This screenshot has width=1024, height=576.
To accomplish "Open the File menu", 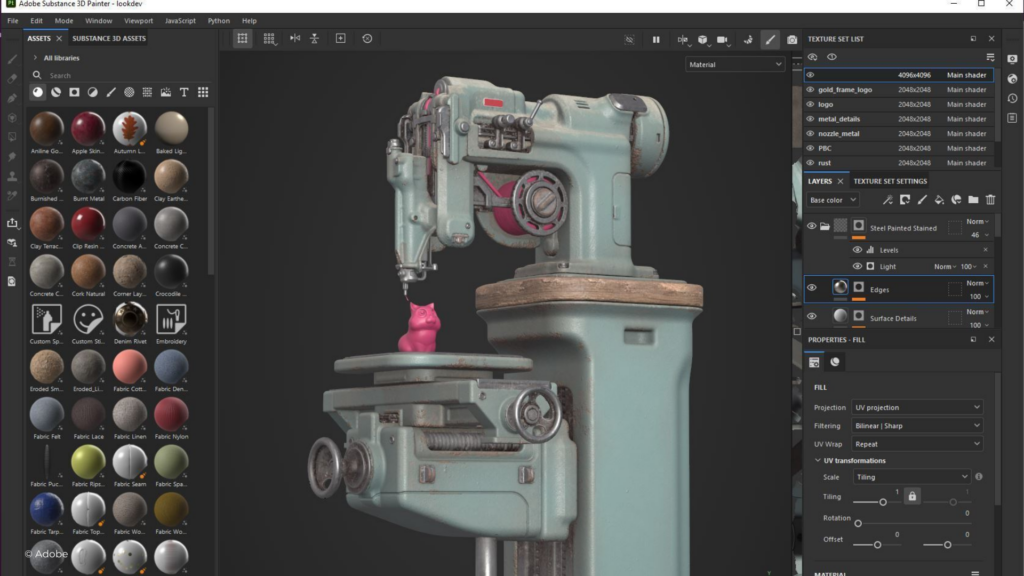I will point(12,21).
